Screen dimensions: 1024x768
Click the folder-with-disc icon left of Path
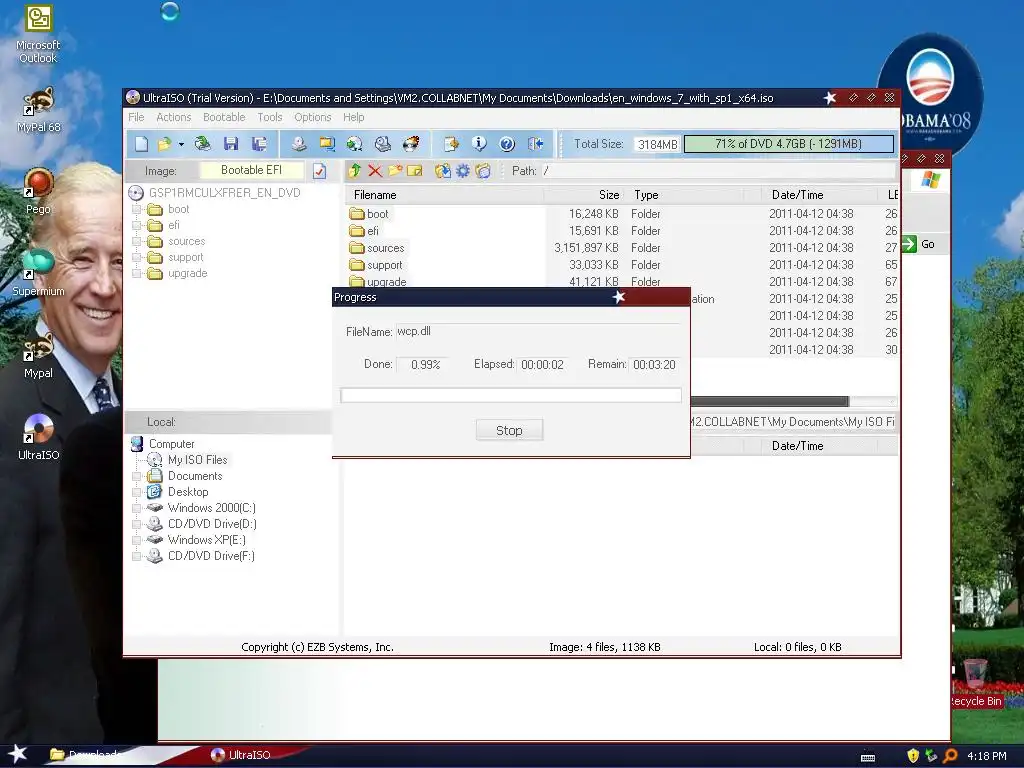pos(483,170)
